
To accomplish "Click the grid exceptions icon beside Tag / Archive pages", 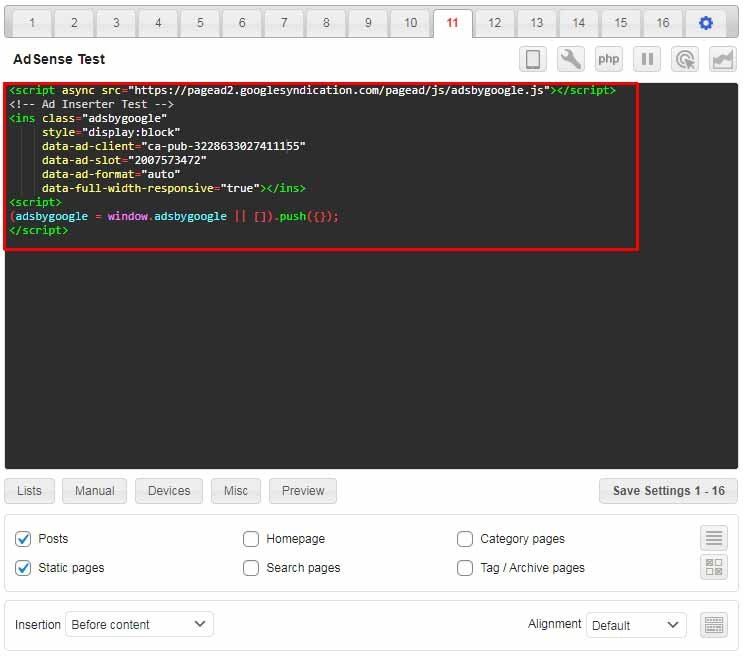I will pyautogui.click(x=714, y=567).
